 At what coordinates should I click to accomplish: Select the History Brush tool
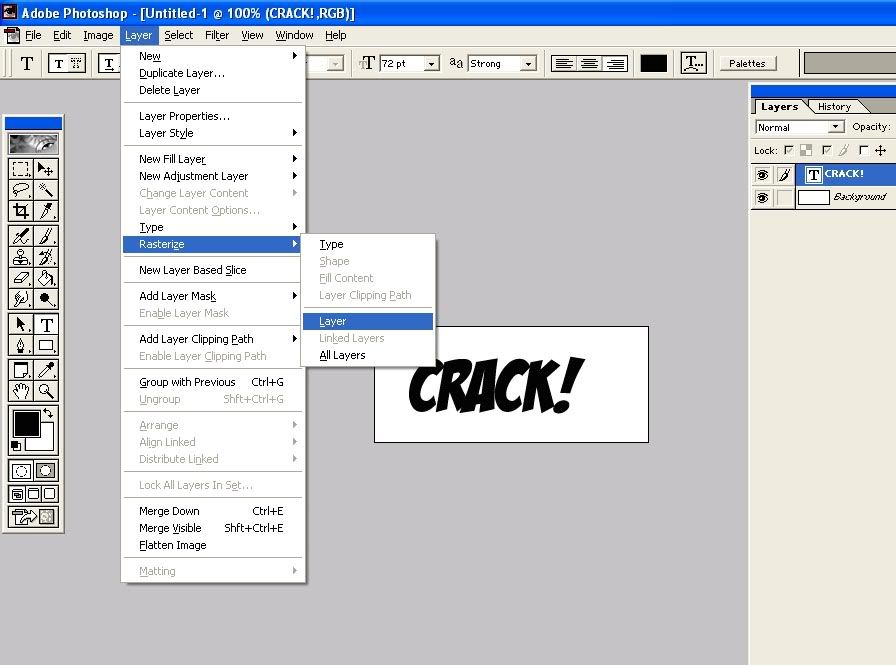tap(46, 257)
